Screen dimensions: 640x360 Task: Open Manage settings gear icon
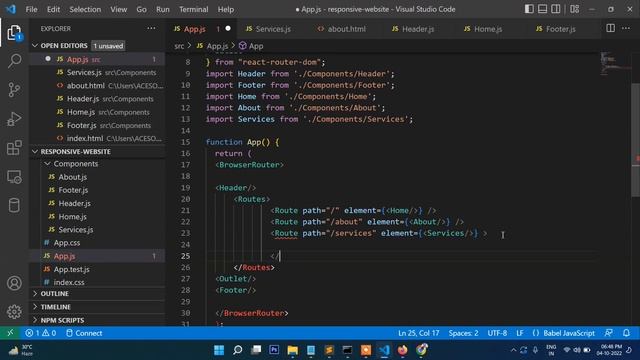14,311
